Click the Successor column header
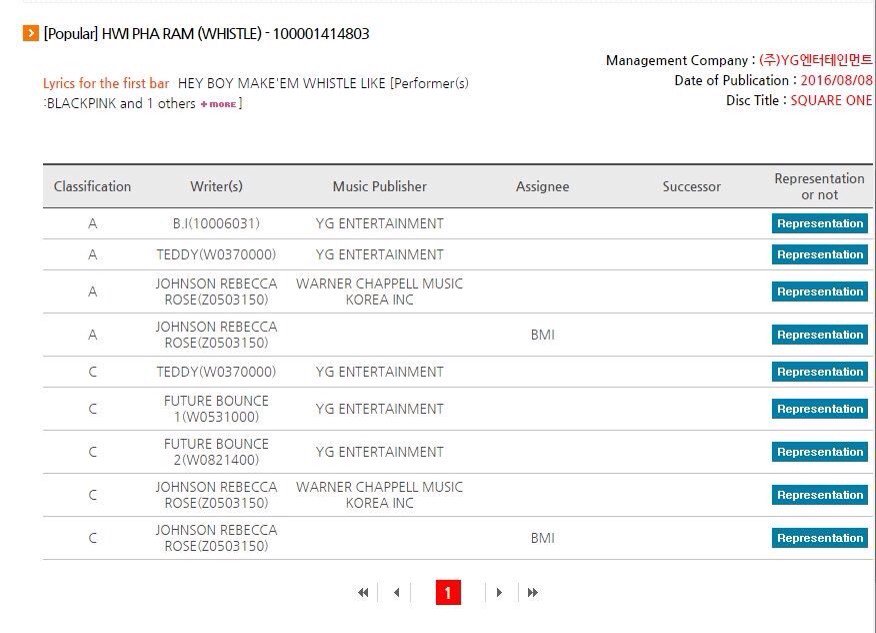 [x=692, y=187]
